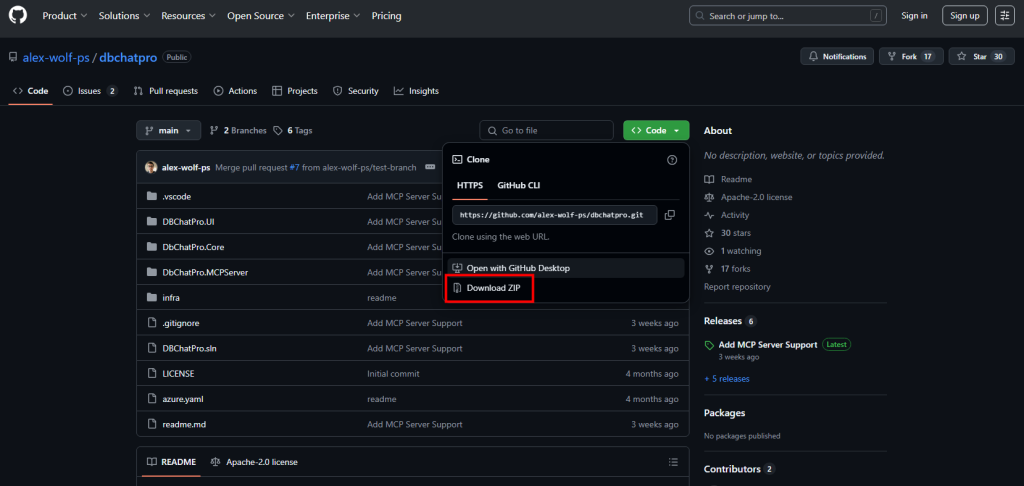The width and height of the screenshot is (1024, 486).
Task: Click the clone URL text field
Action: (x=554, y=215)
